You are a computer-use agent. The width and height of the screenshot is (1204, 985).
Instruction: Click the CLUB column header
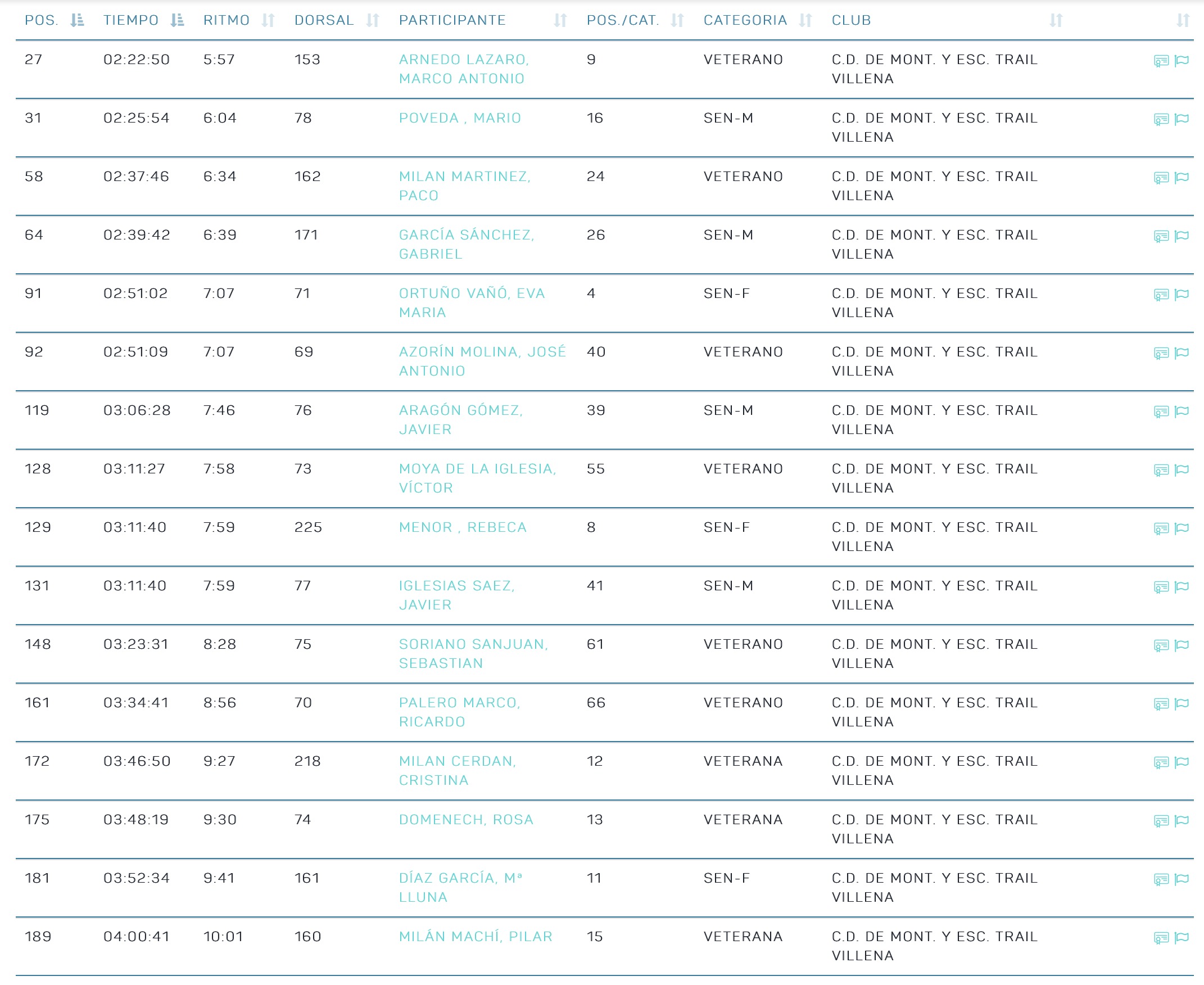tap(850, 20)
